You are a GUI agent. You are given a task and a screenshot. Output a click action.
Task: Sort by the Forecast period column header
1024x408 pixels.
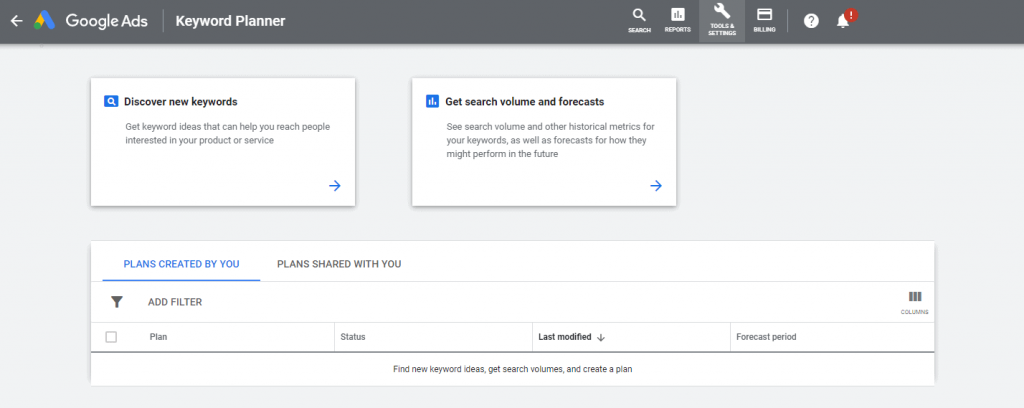point(766,337)
